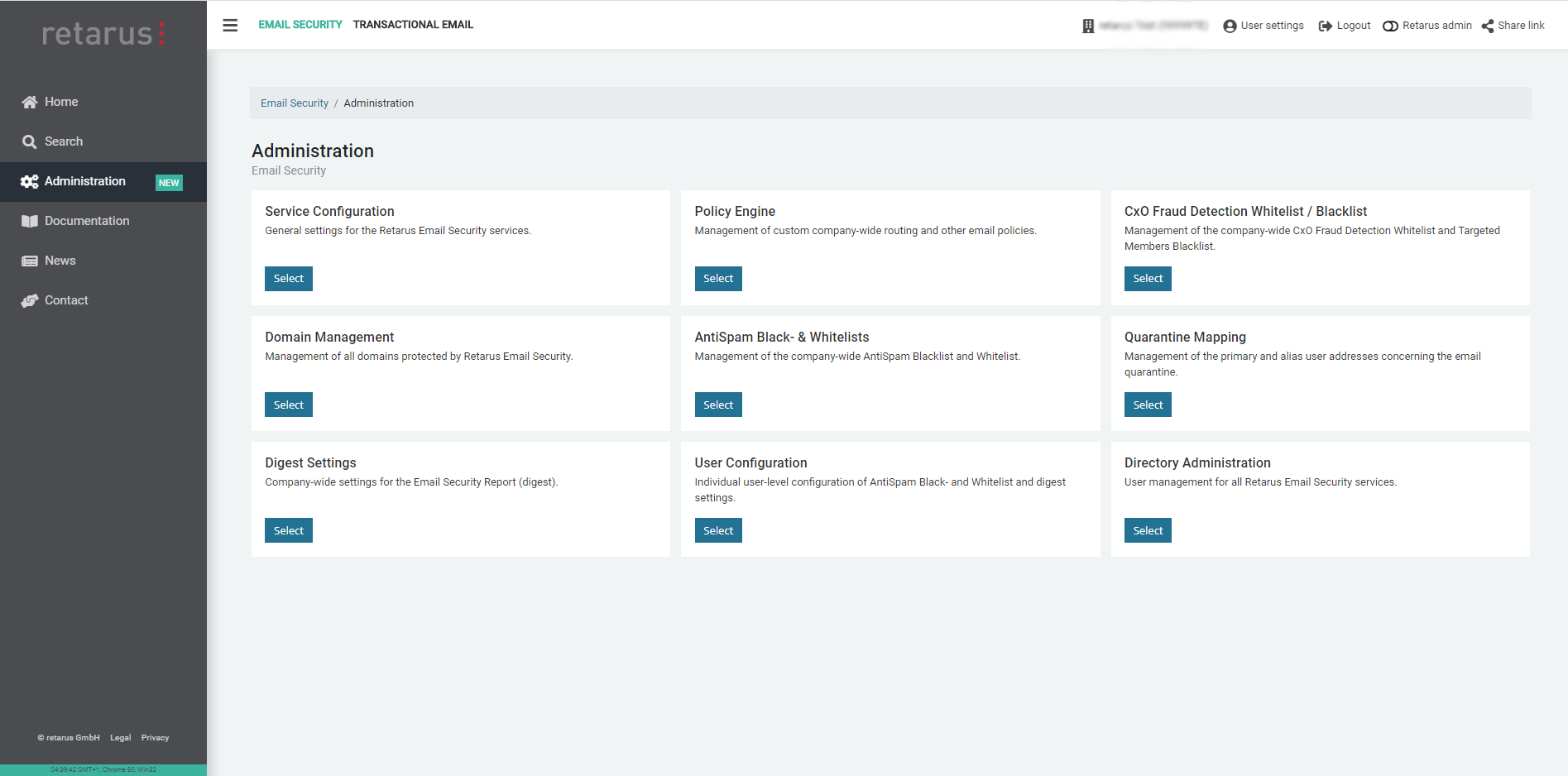
Task: Select Domain Management
Action: tap(289, 405)
